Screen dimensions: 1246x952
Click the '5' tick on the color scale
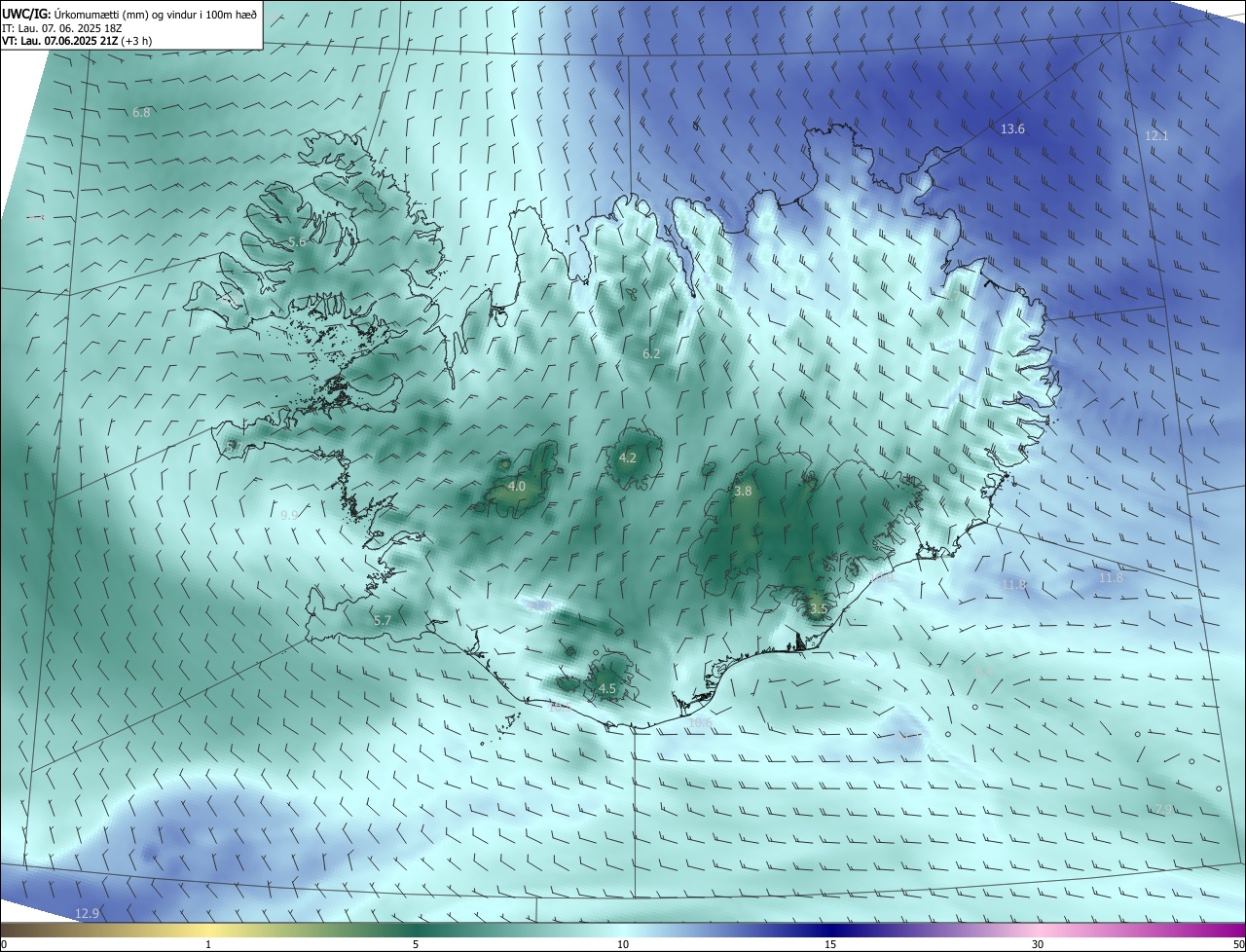click(x=416, y=944)
